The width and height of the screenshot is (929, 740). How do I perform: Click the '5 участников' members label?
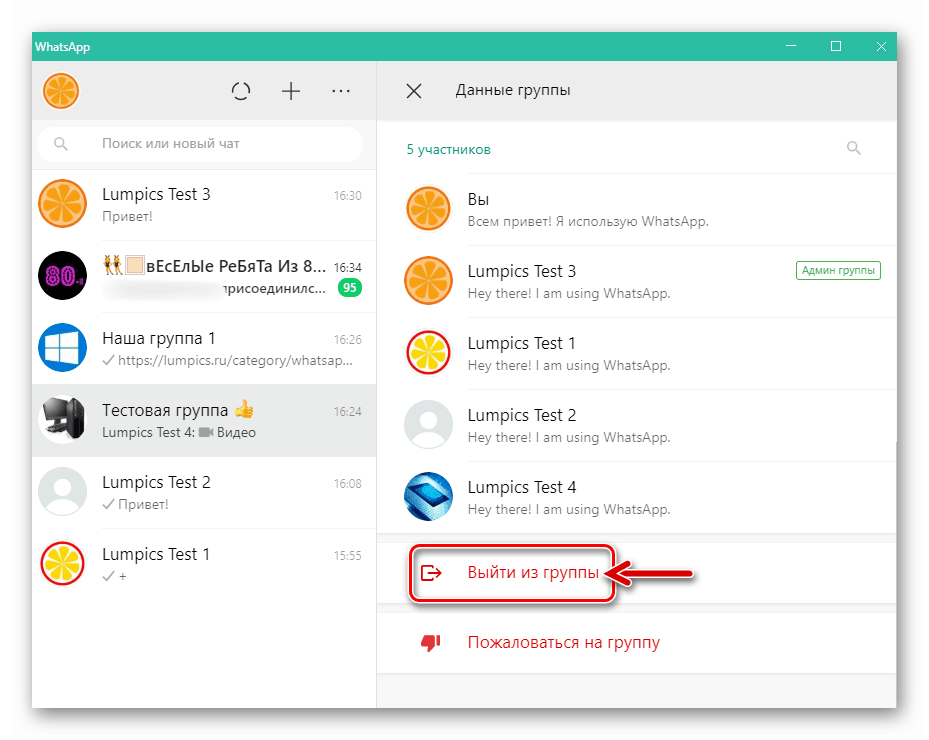449,147
